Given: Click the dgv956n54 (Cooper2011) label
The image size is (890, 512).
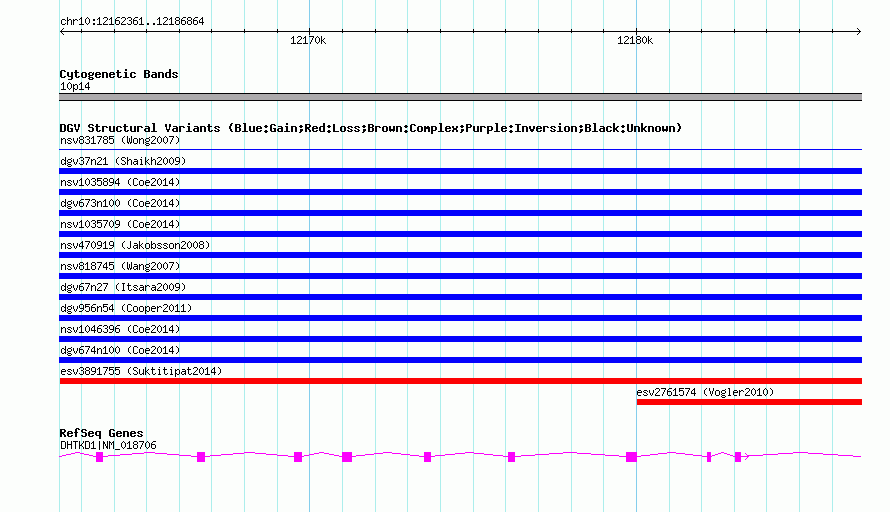Looking at the screenshot, I should tap(126, 308).
